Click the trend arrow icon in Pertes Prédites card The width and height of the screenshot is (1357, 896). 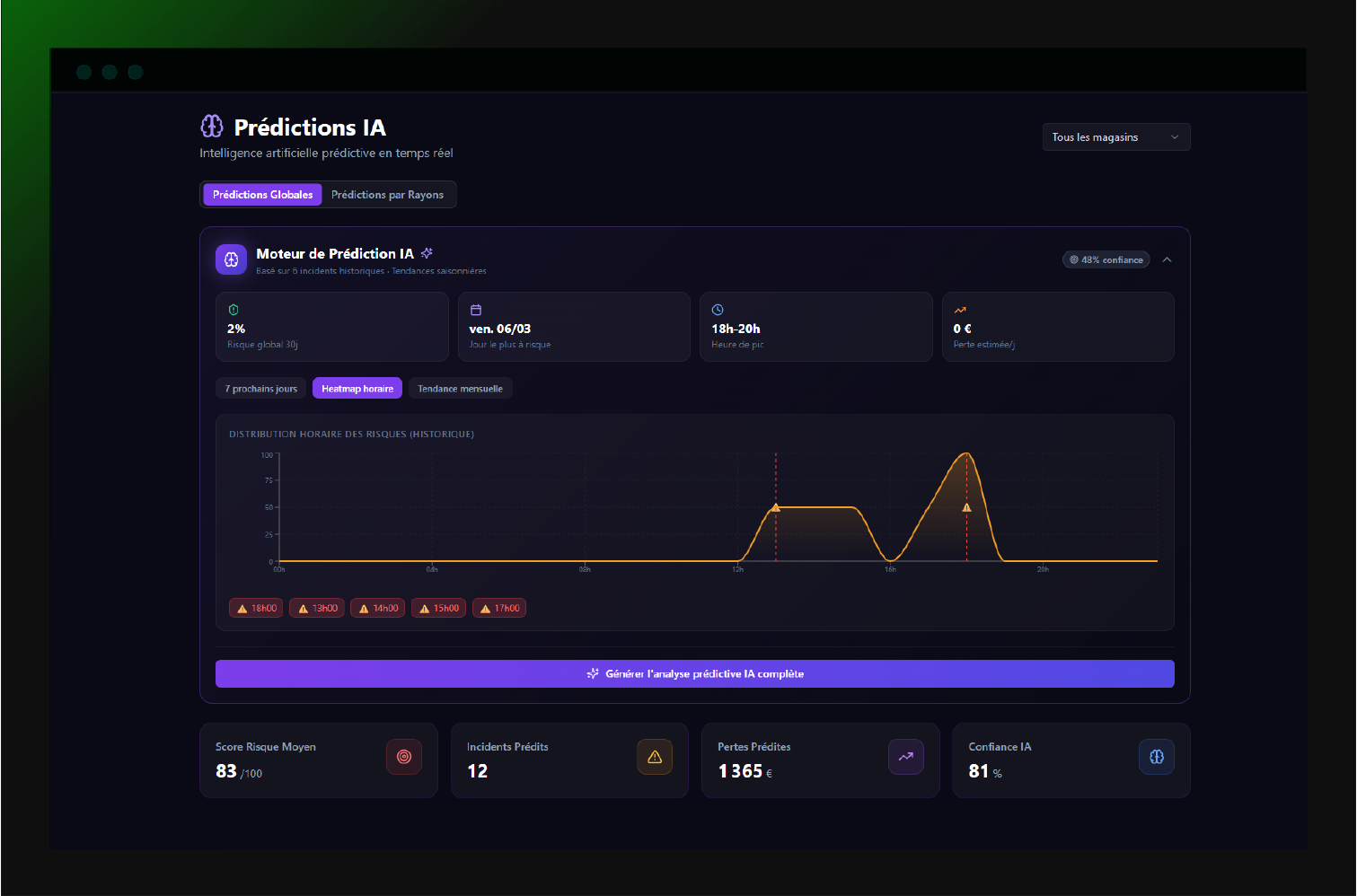point(905,757)
